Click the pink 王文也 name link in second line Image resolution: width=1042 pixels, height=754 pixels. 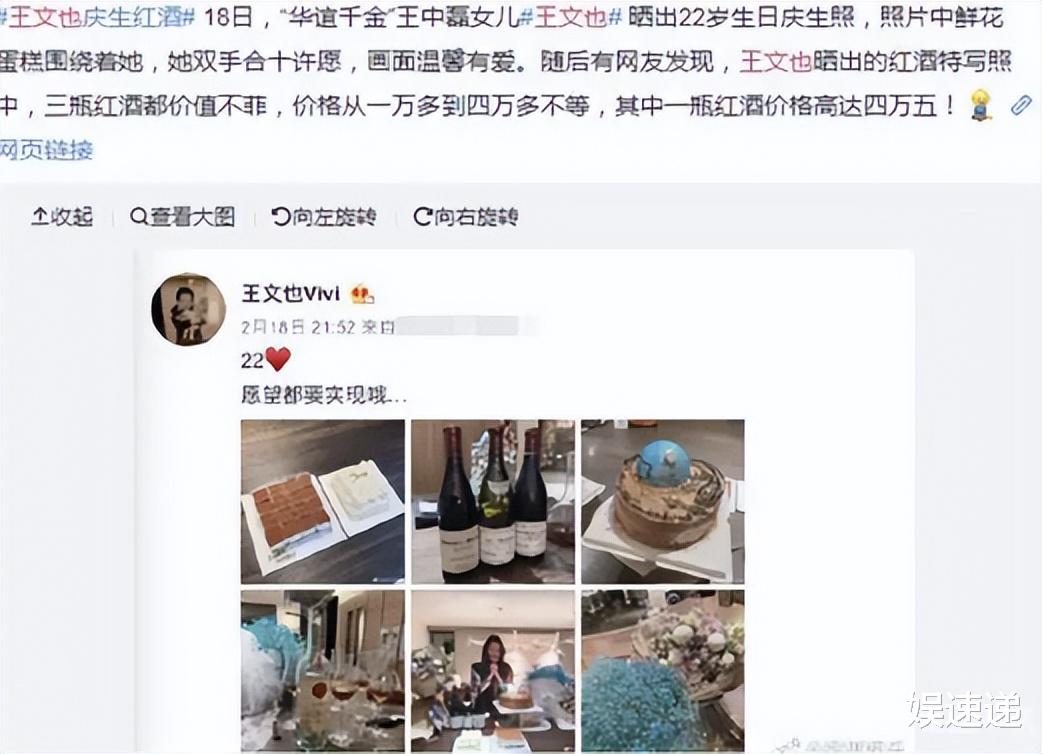(776, 62)
